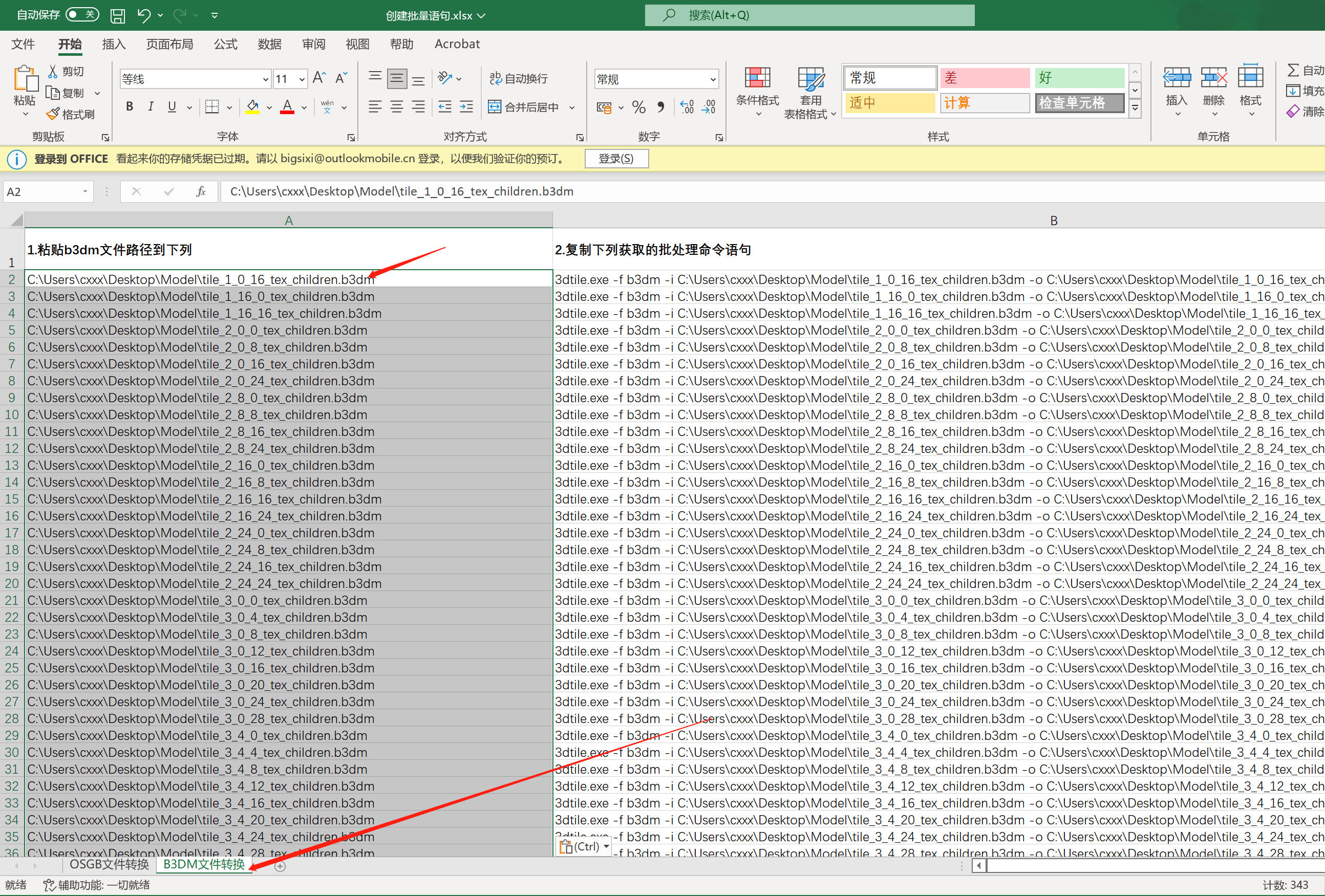1325x896 pixels.
Task: Click the 剪切 scissors icon
Action: 52,71
